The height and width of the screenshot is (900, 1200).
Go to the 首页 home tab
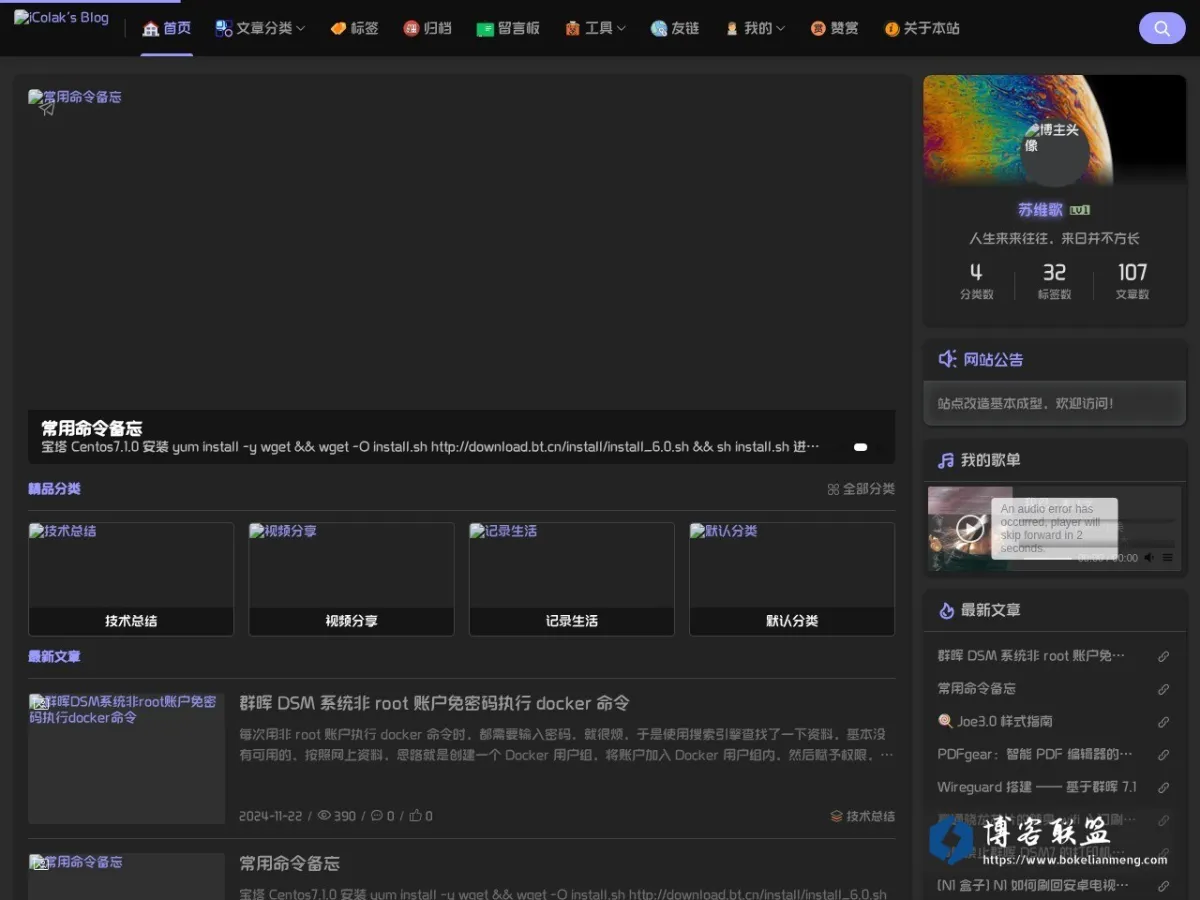click(167, 28)
